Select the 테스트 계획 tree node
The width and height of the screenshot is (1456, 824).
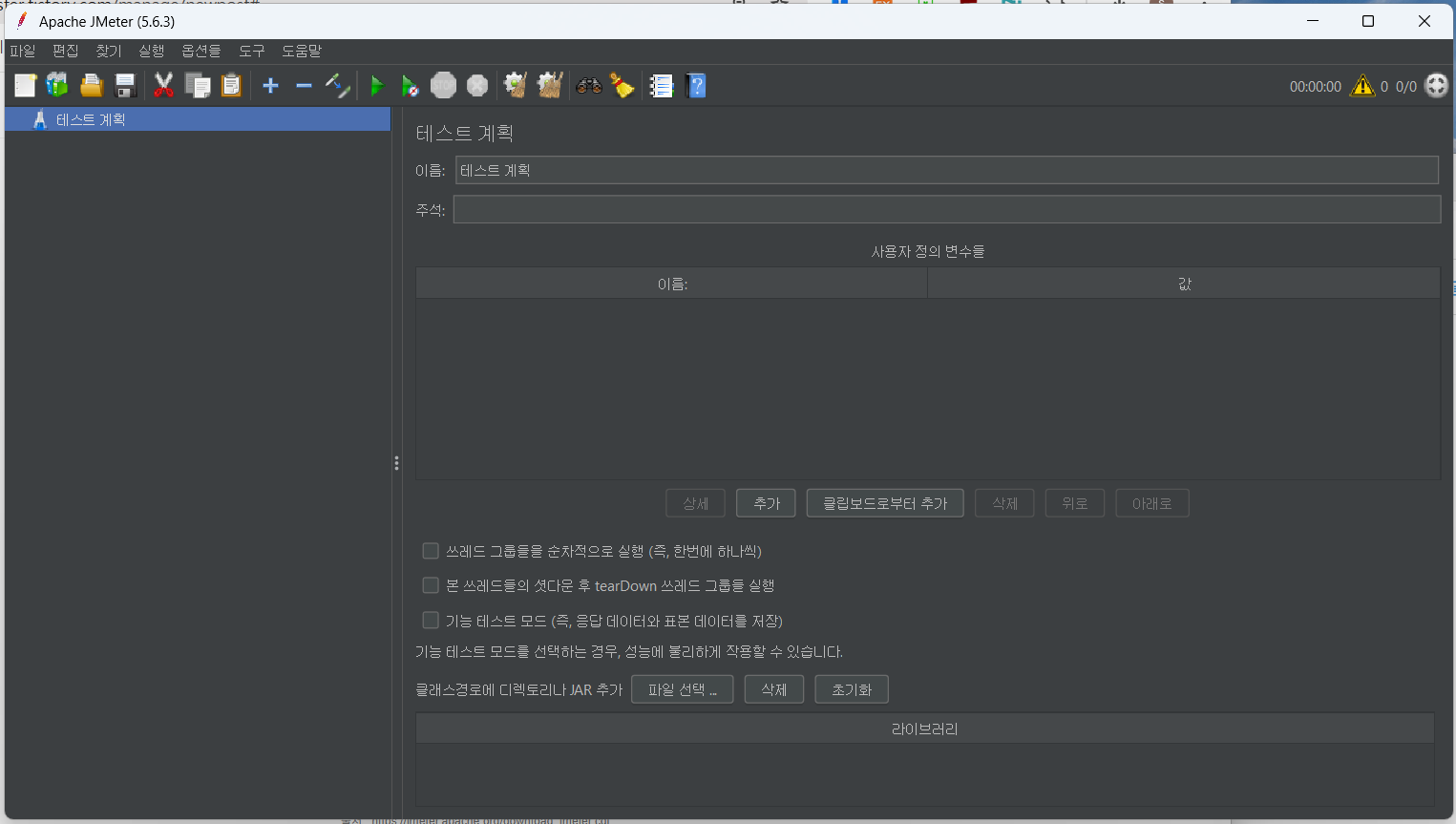point(198,119)
